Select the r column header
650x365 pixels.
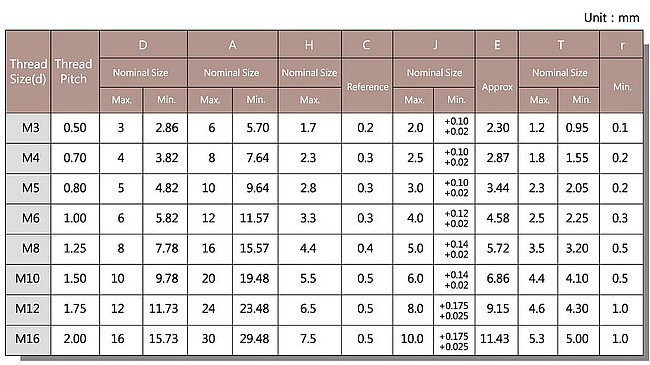point(621,44)
